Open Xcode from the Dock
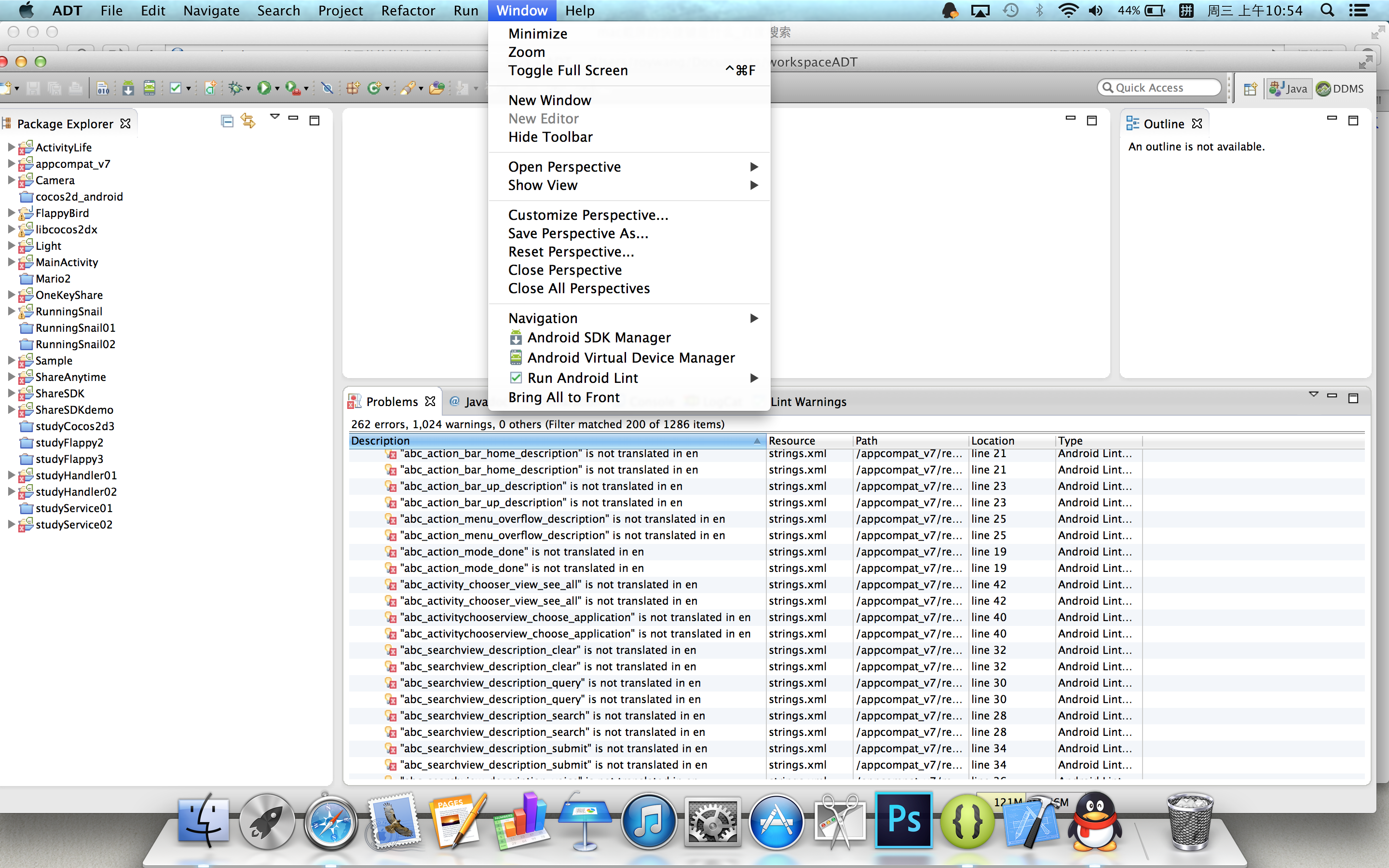 [x=1032, y=823]
